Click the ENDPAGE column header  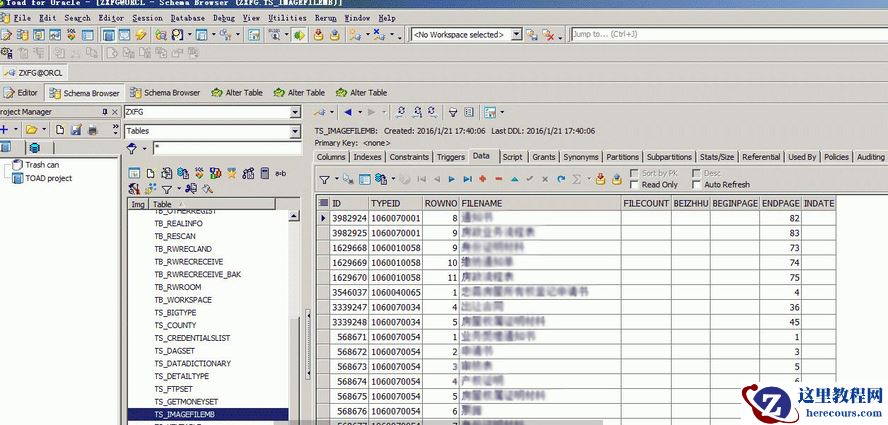(780, 203)
